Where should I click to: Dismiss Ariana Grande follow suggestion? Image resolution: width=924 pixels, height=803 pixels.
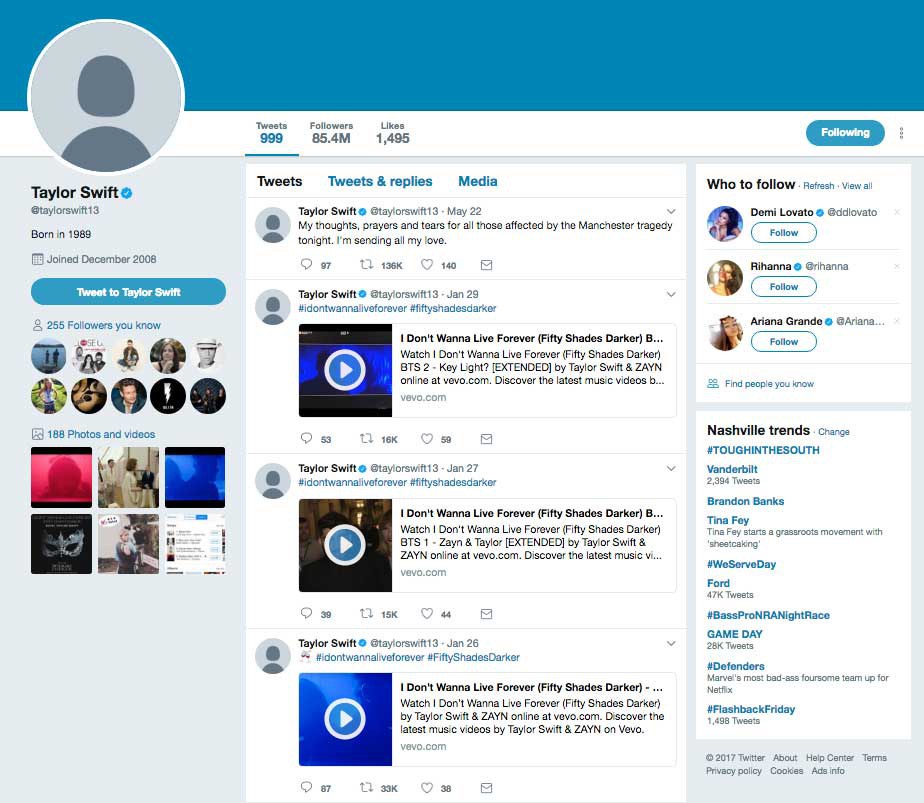tap(896, 321)
